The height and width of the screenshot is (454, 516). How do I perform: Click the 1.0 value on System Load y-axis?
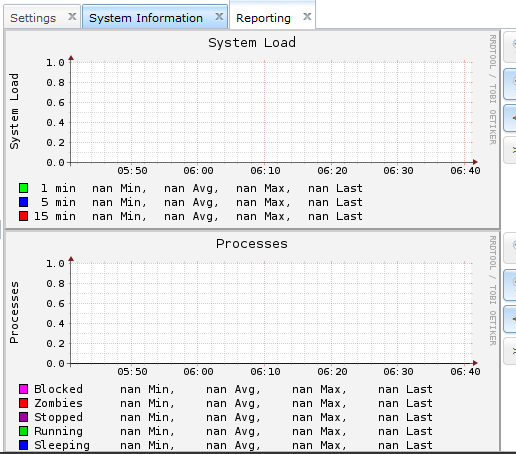tap(55, 62)
